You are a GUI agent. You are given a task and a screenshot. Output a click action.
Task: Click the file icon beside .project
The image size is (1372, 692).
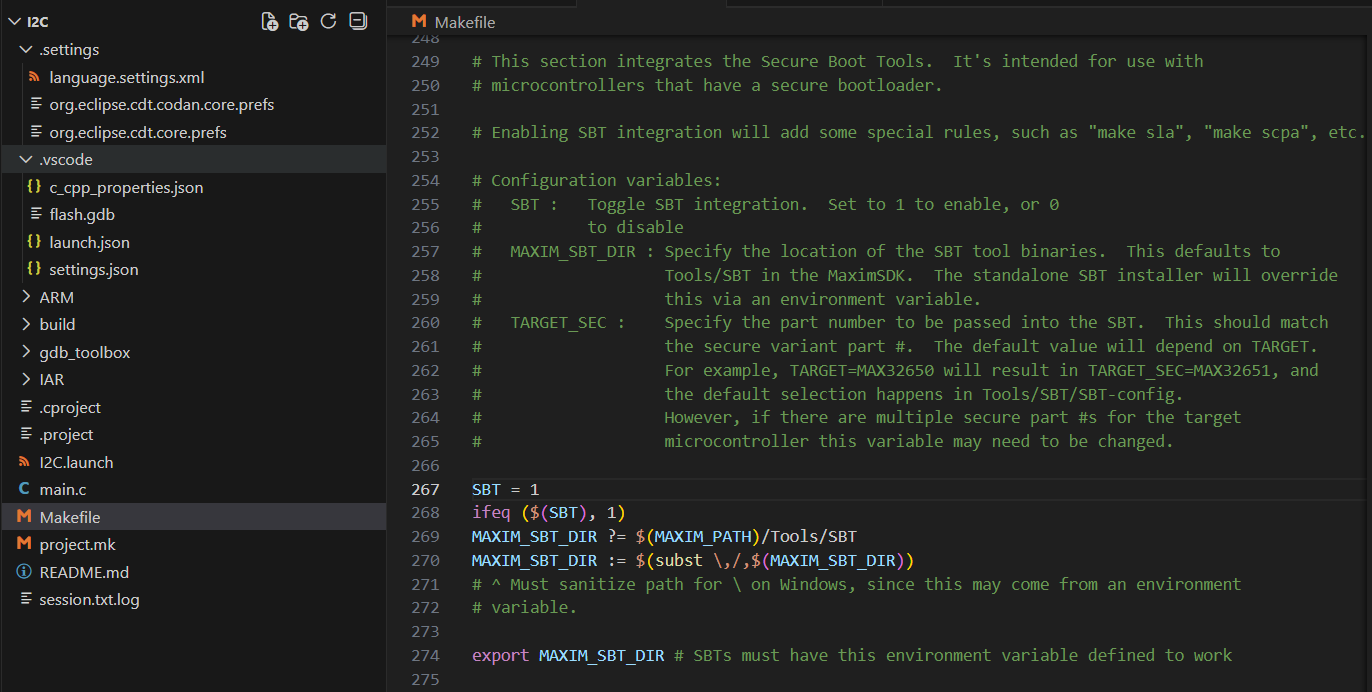click(26, 434)
